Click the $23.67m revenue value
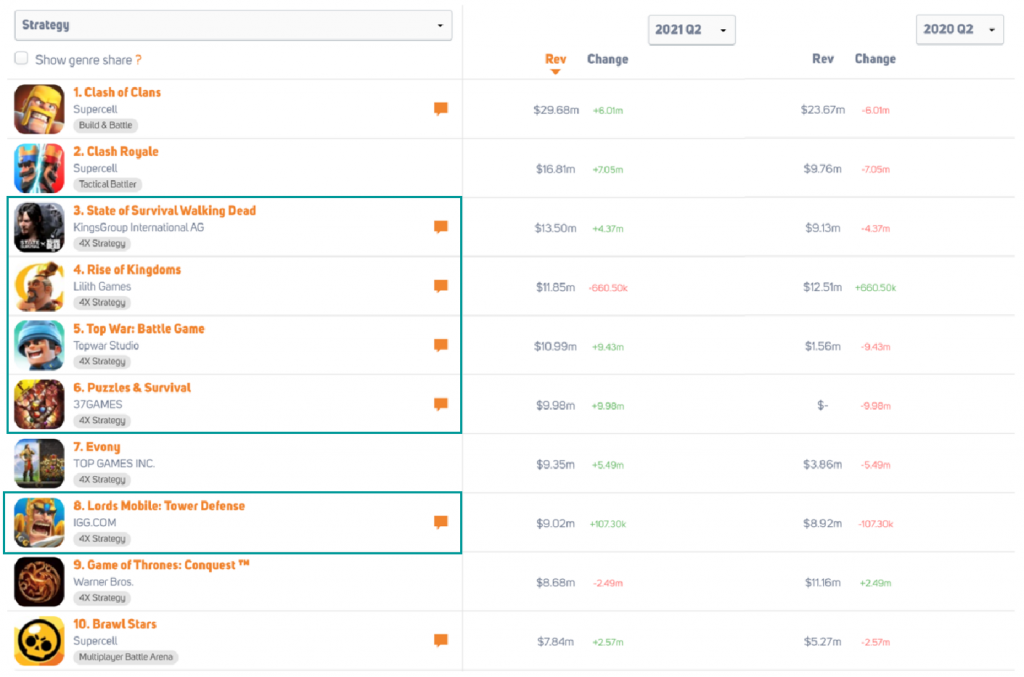 point(823,110)
